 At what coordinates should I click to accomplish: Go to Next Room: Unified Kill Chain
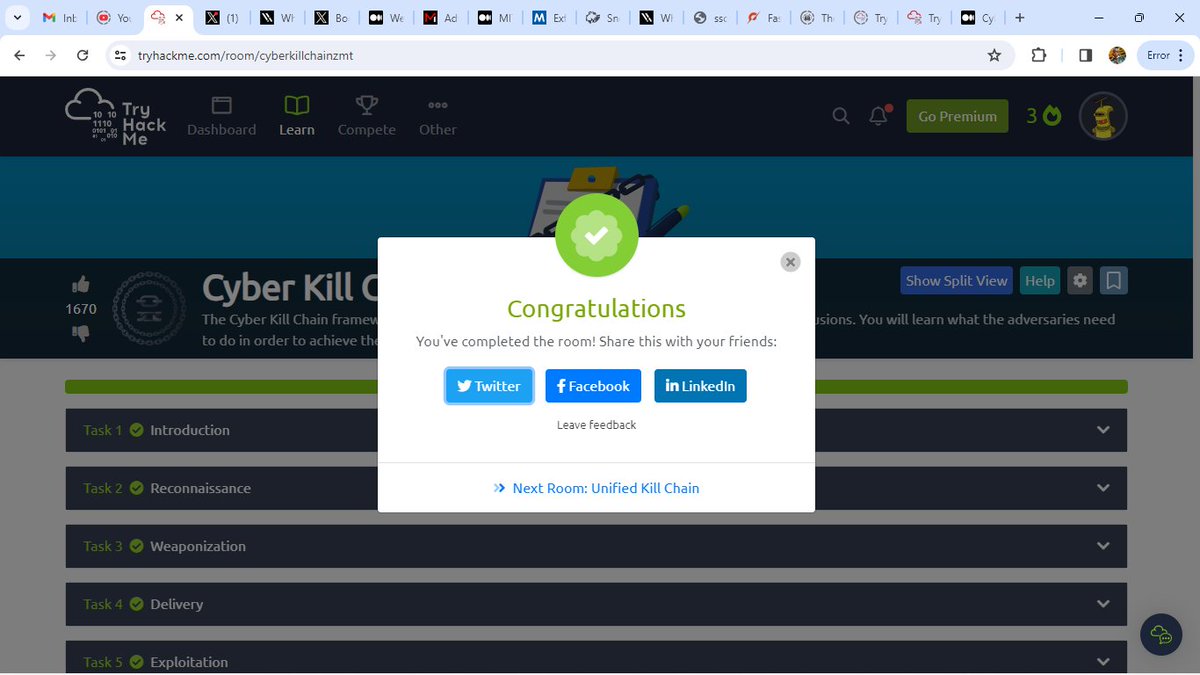point(596,488)
